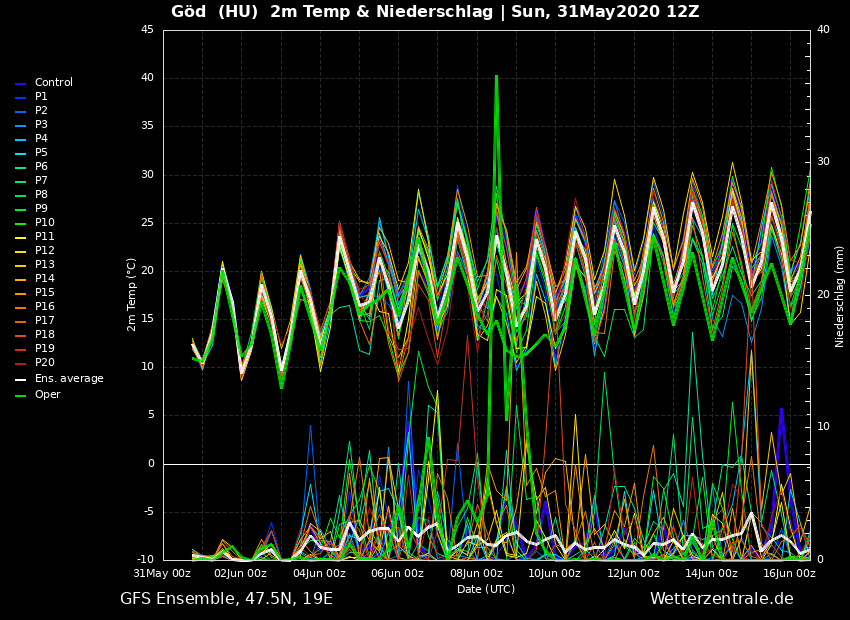850x620 pixels.
Task: Select the 12Jun 00z date tick
Action: click(x=633, y=574)
